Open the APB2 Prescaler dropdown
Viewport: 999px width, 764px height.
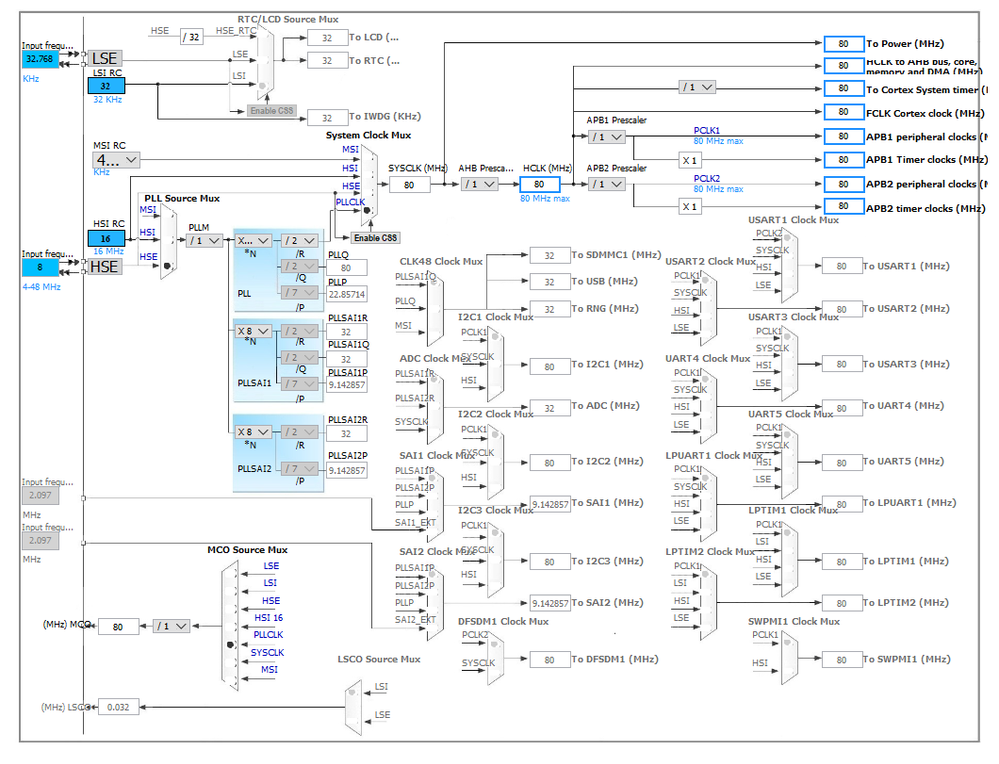(607, 184)
